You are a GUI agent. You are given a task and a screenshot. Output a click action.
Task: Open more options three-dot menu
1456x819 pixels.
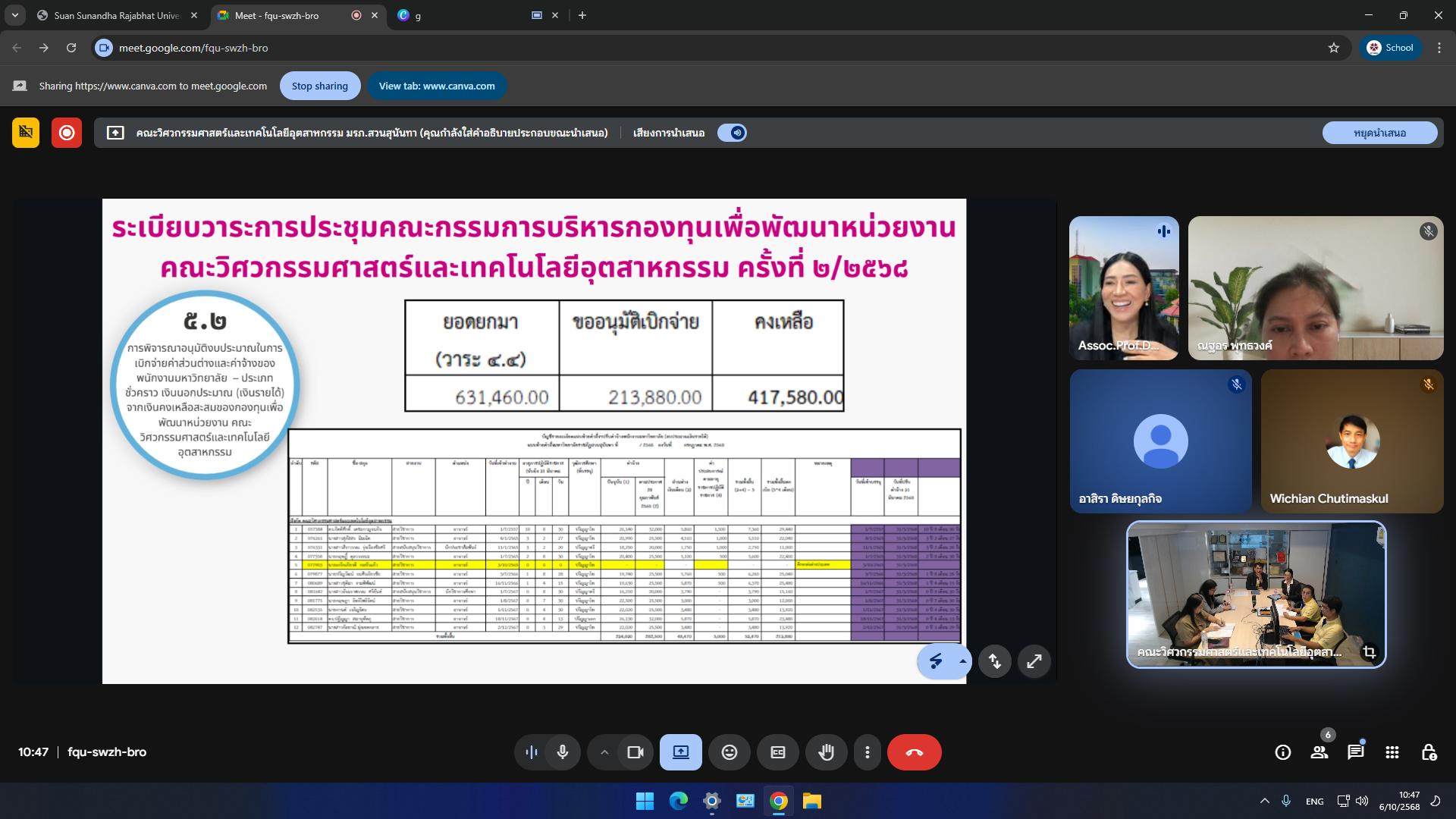click(x=867, y=752)
